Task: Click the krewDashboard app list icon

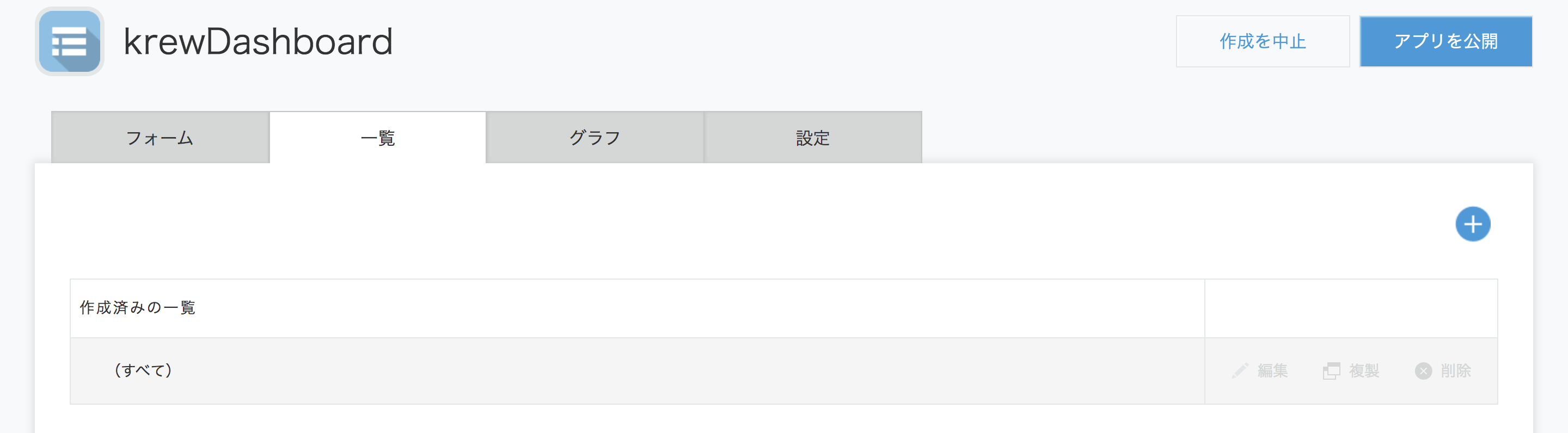Action: tap(69, 41)
